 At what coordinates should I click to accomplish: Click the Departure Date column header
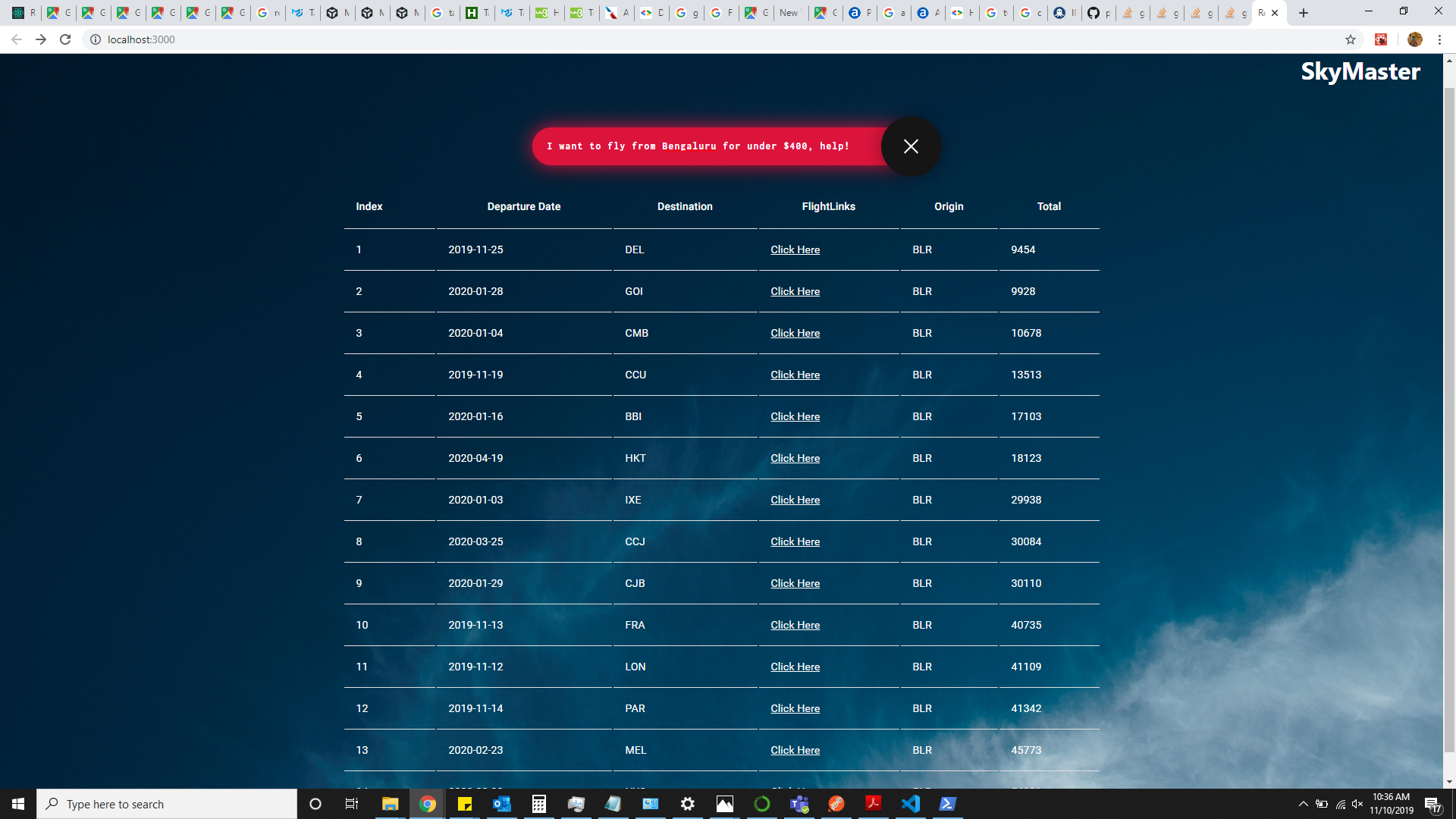point(523,206)
